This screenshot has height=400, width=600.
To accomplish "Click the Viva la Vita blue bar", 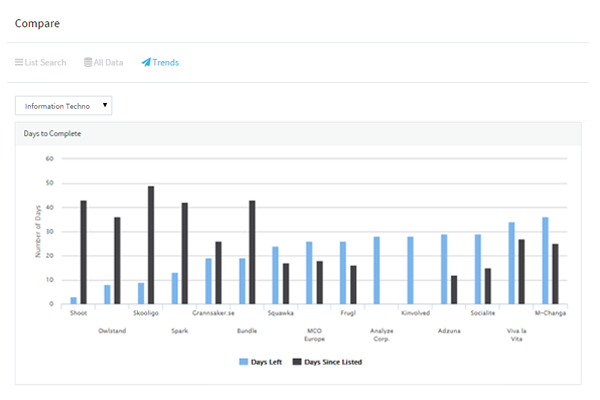I will pos(511,264).
